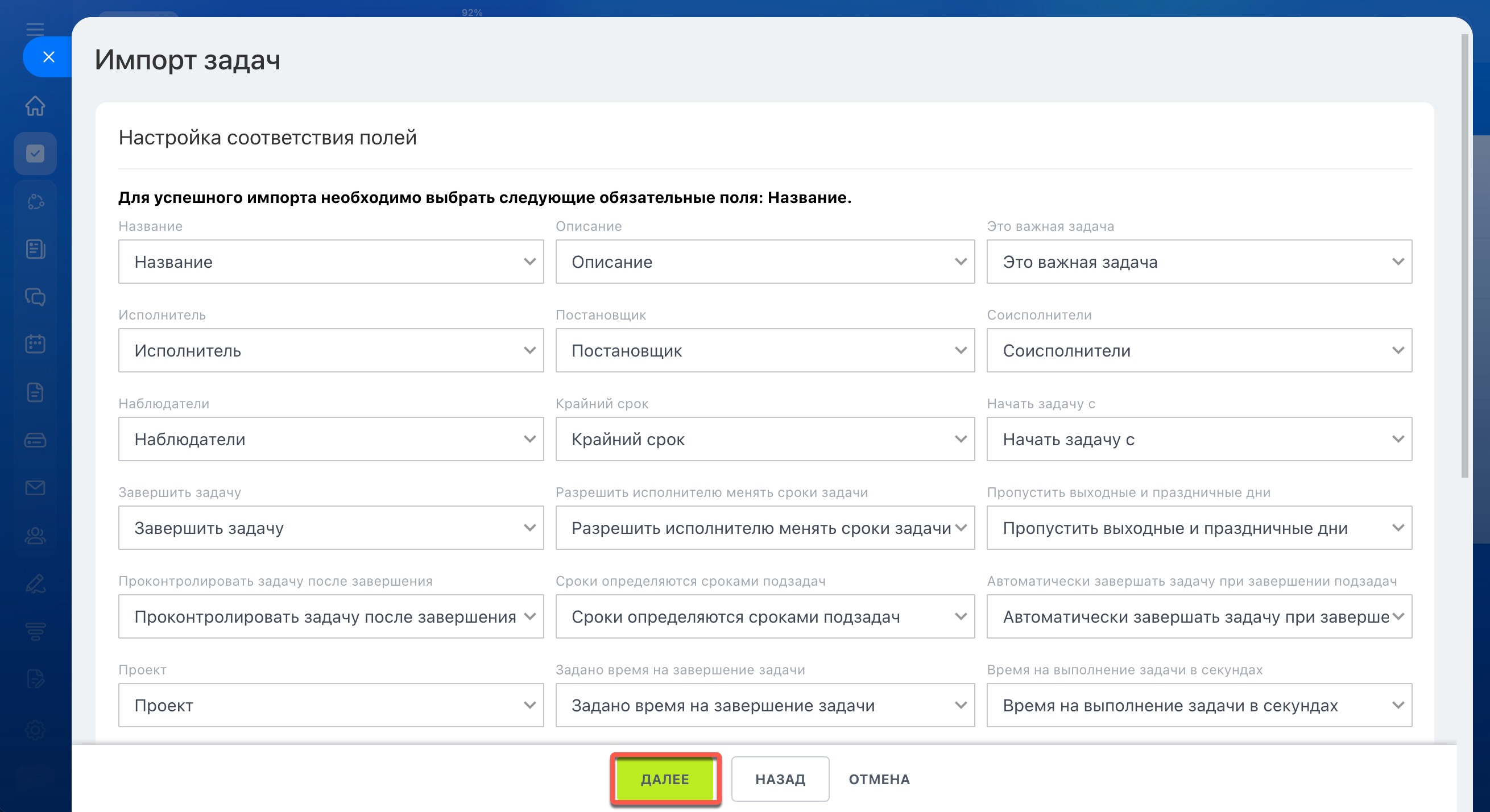Screen dimensions: 1490x812
Task: Open the pencil edit icon in the sidebar
Action: 35,583
